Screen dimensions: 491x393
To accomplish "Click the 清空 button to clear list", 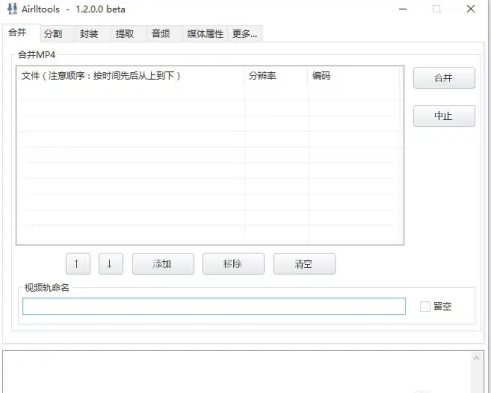I will tap(304, 264).
